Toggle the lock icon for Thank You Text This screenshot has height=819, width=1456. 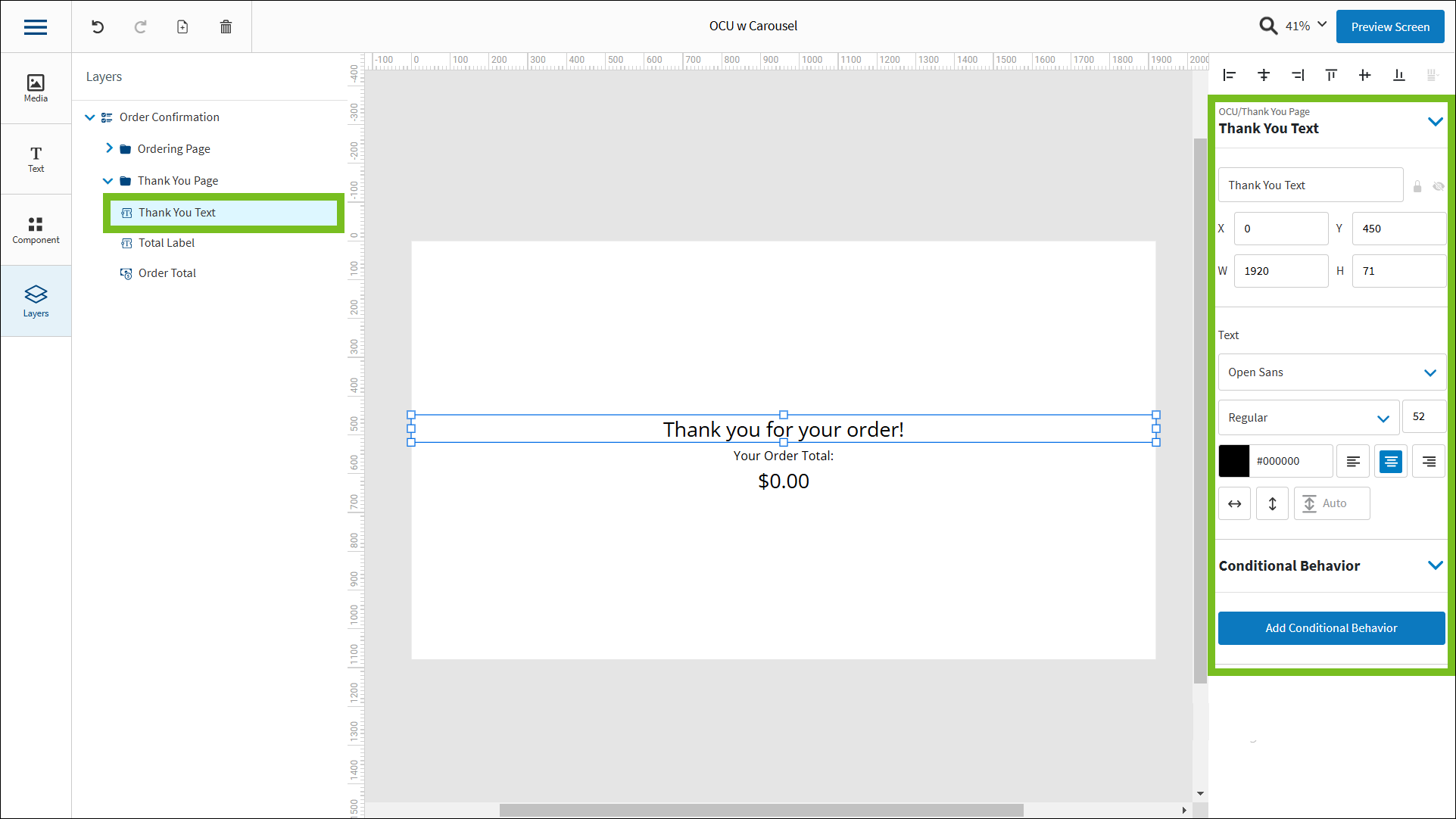coord(1417,186)
